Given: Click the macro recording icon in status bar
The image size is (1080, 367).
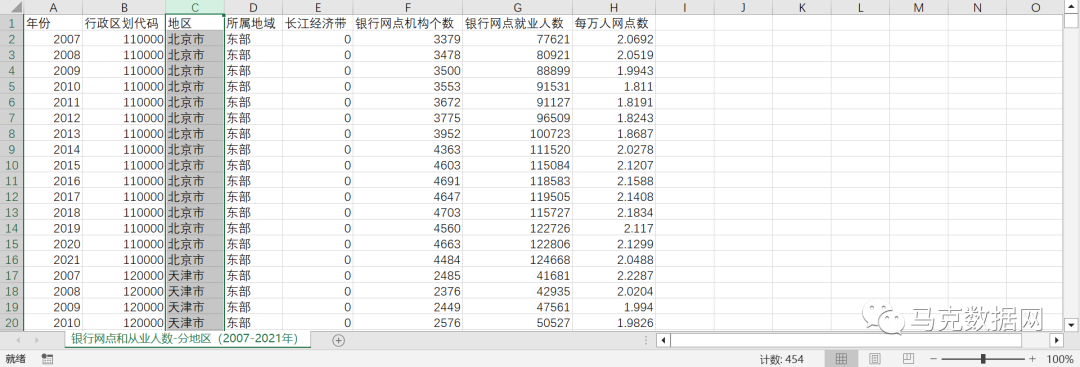Looking at the screenshot, I should click(x=48, y=359).
